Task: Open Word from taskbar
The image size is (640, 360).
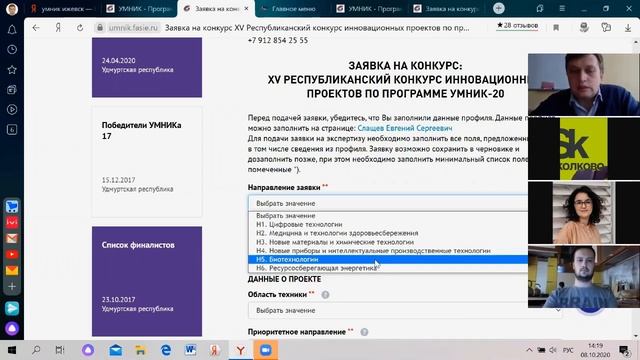Action: tap(190, 350)
